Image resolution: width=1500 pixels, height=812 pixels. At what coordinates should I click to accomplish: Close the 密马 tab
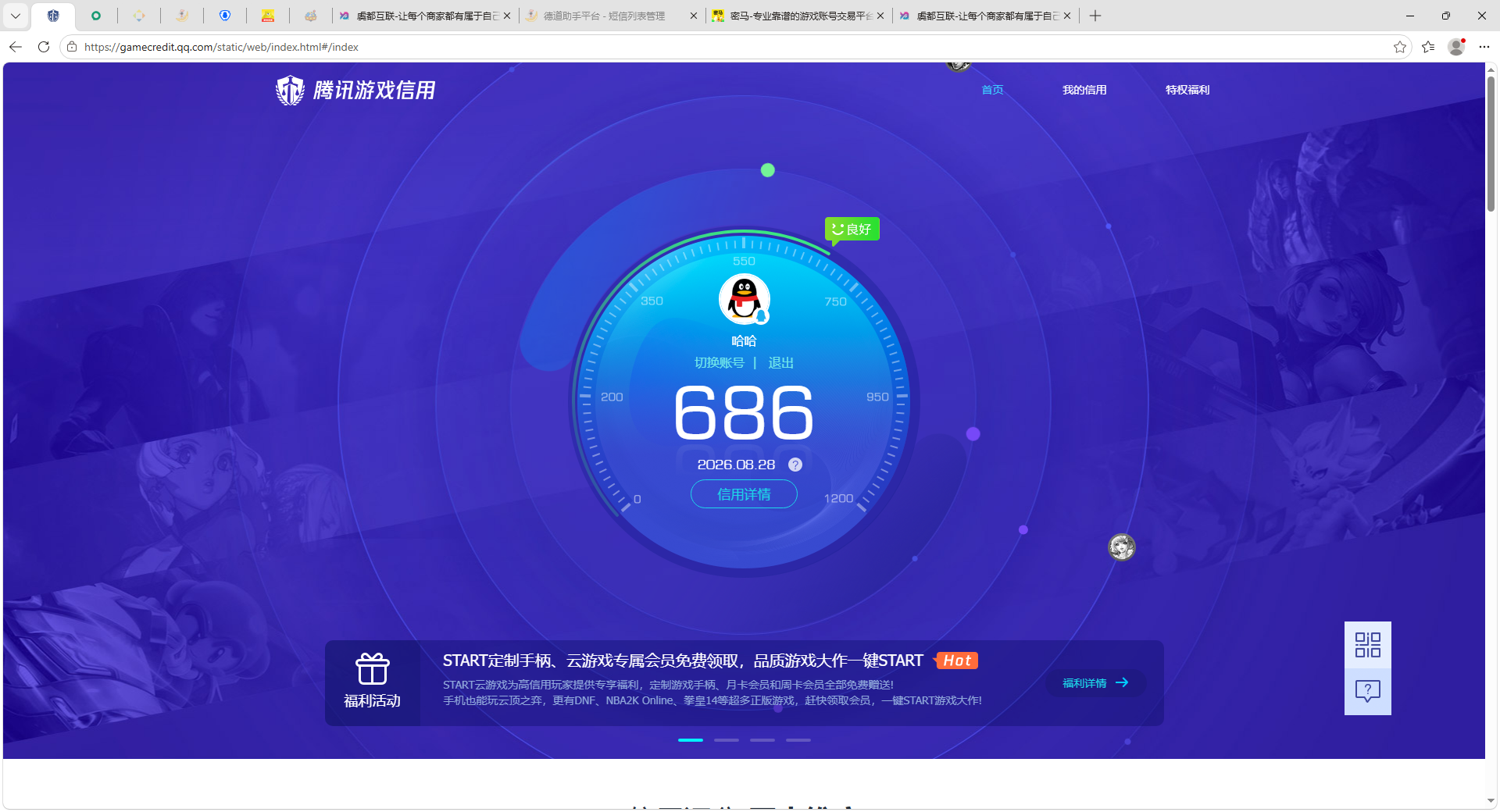(880, 16)
